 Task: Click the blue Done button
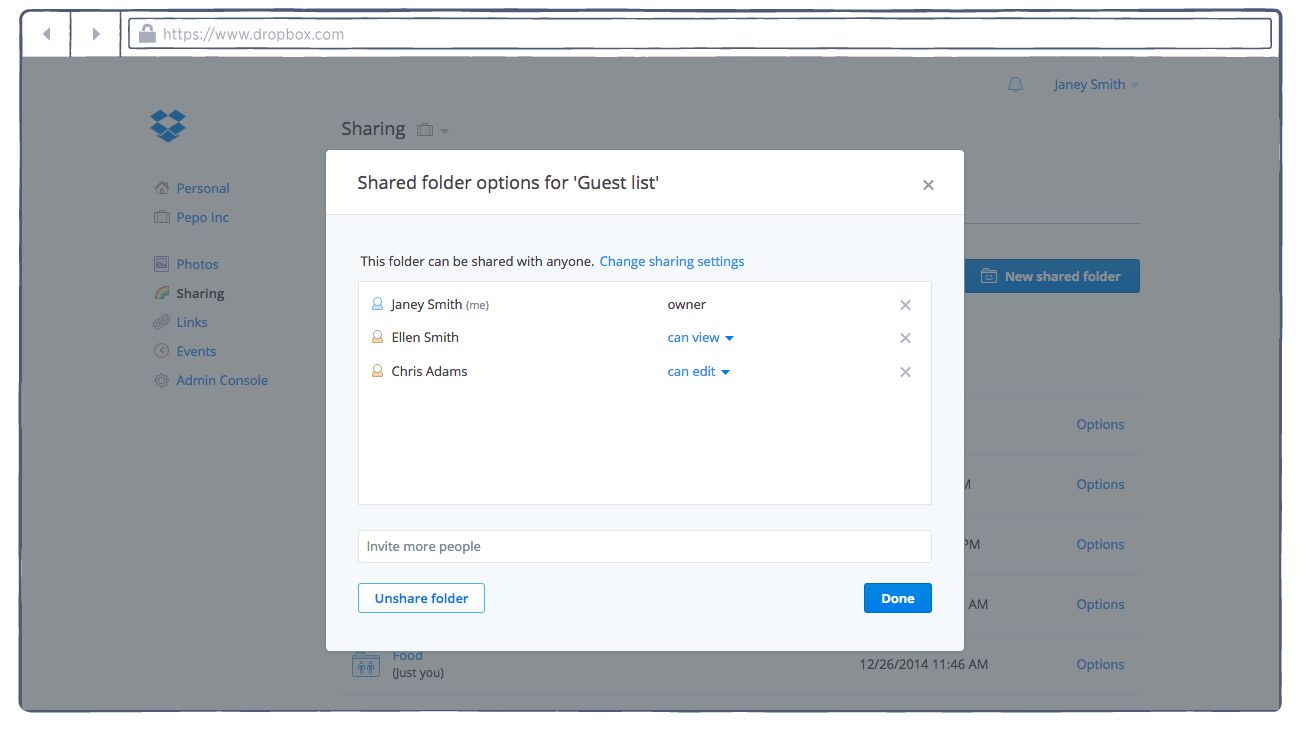(x=897, y=598)
